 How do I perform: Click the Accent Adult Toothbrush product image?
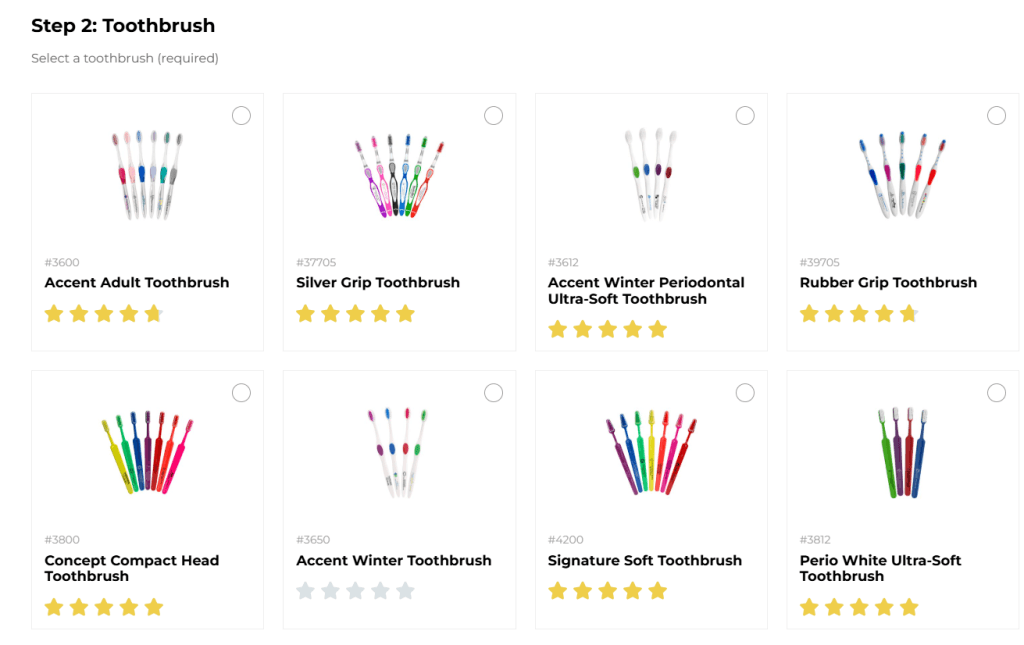[146, 175]
